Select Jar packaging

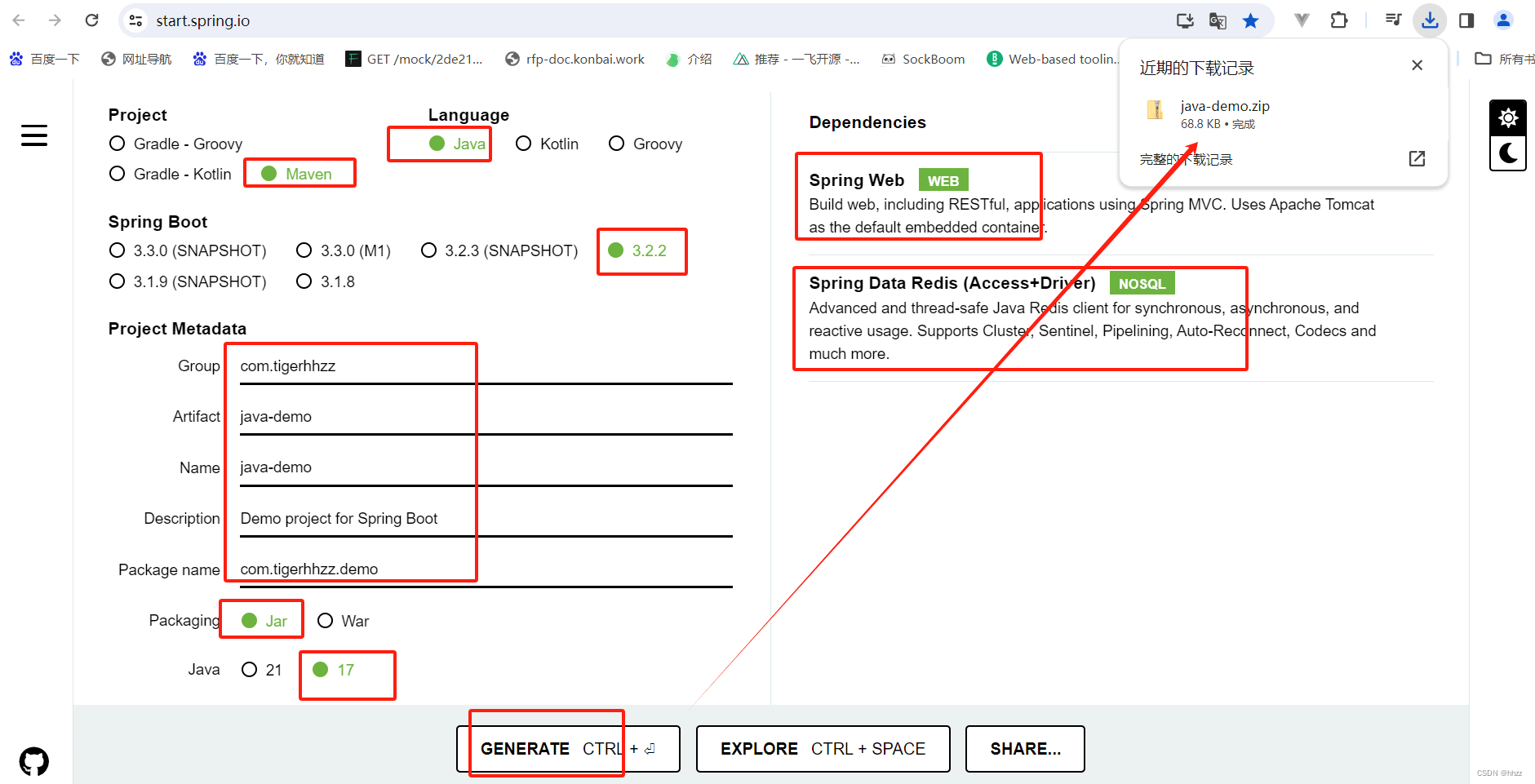click(264, 621)
